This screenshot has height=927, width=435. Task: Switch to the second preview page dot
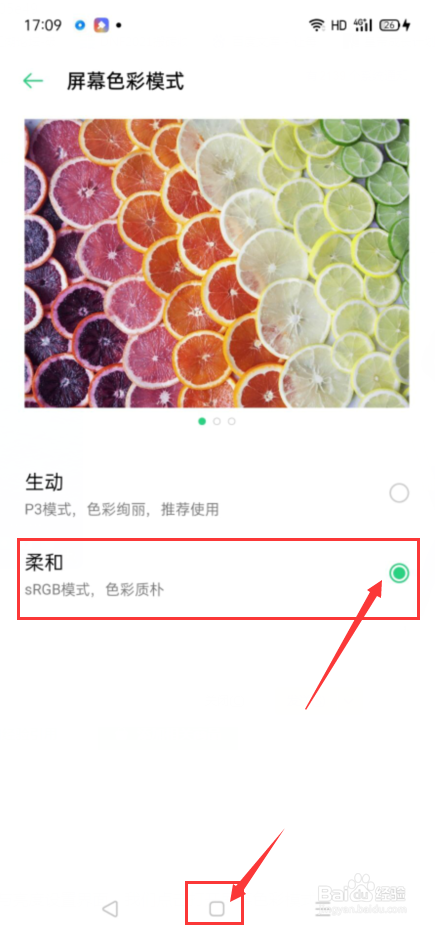point(217,422)
